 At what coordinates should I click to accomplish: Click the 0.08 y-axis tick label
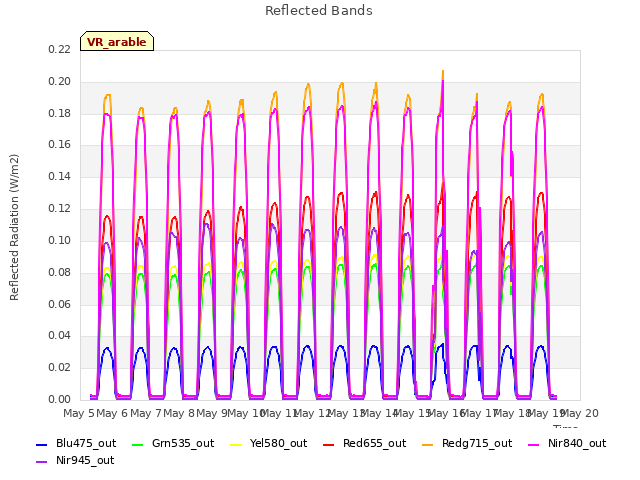[x=60, y=272]
